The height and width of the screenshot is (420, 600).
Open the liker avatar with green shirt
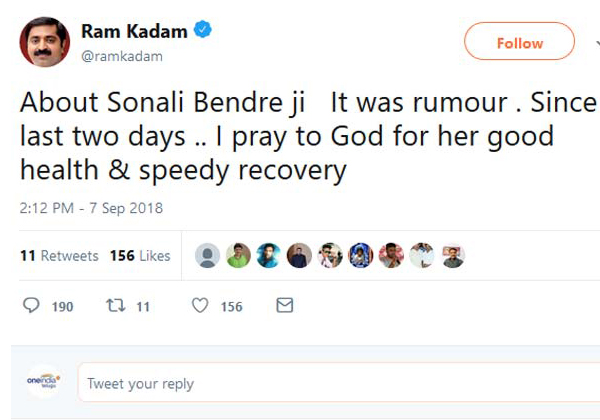tap(238, 256)
